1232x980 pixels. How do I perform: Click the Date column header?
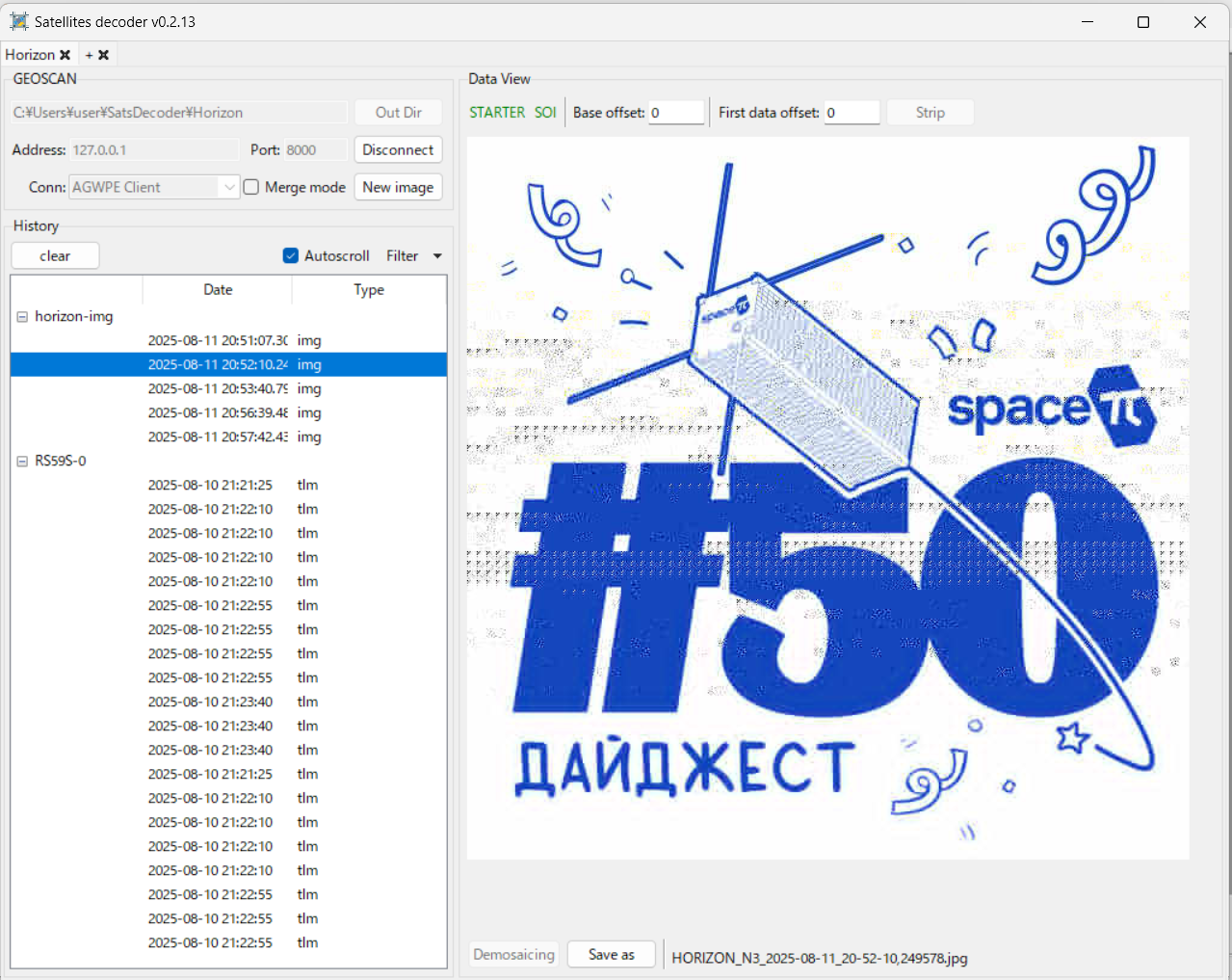tap(218, 290)
